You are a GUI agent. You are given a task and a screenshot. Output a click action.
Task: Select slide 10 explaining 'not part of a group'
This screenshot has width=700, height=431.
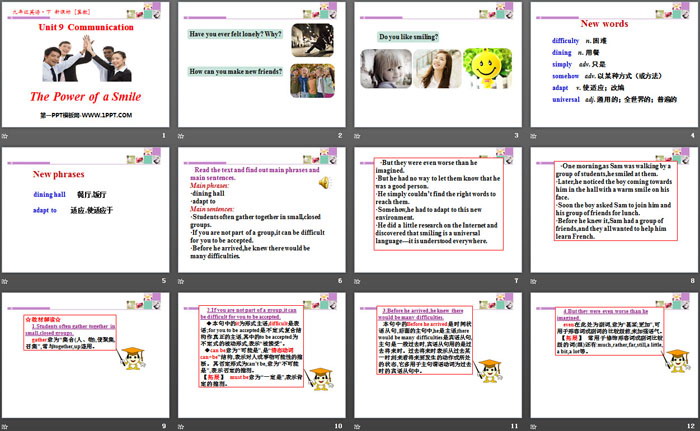263,357
